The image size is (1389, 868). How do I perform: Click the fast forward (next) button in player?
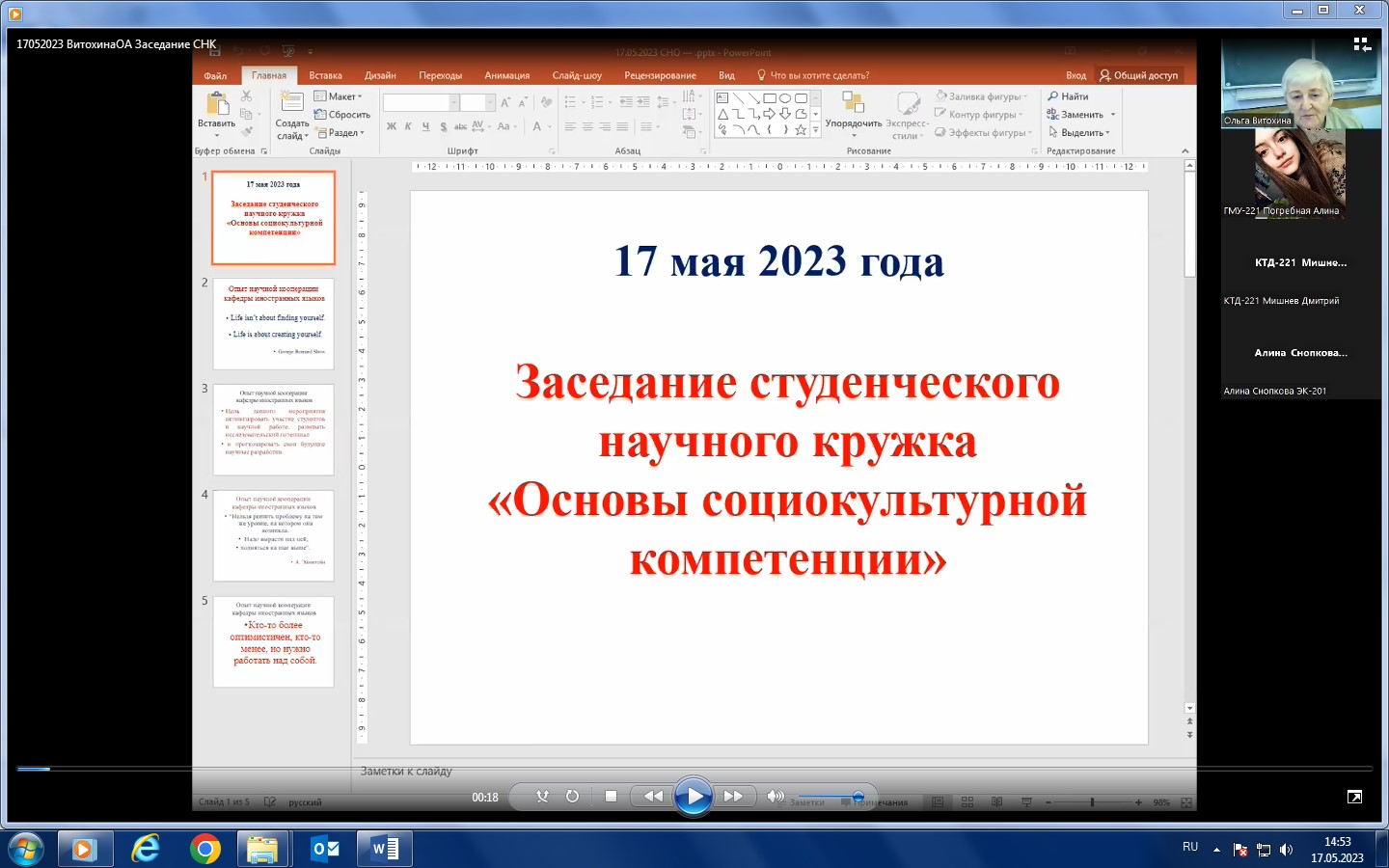click(733, 797)
